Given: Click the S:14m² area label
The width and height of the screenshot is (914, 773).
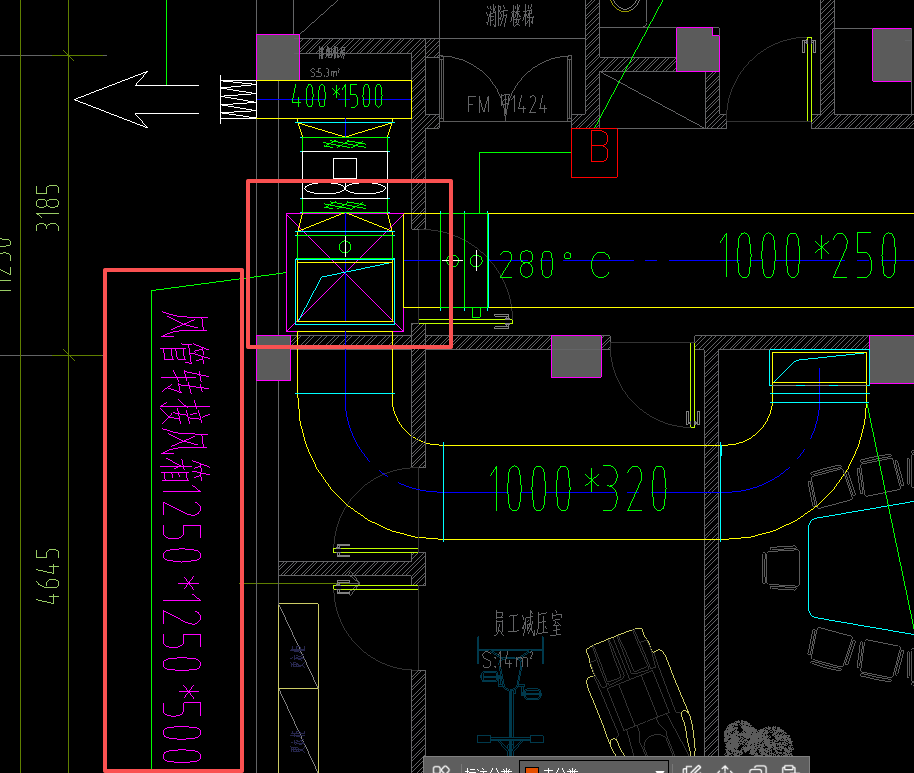Looking at the screenshot, I should [507, 660].
